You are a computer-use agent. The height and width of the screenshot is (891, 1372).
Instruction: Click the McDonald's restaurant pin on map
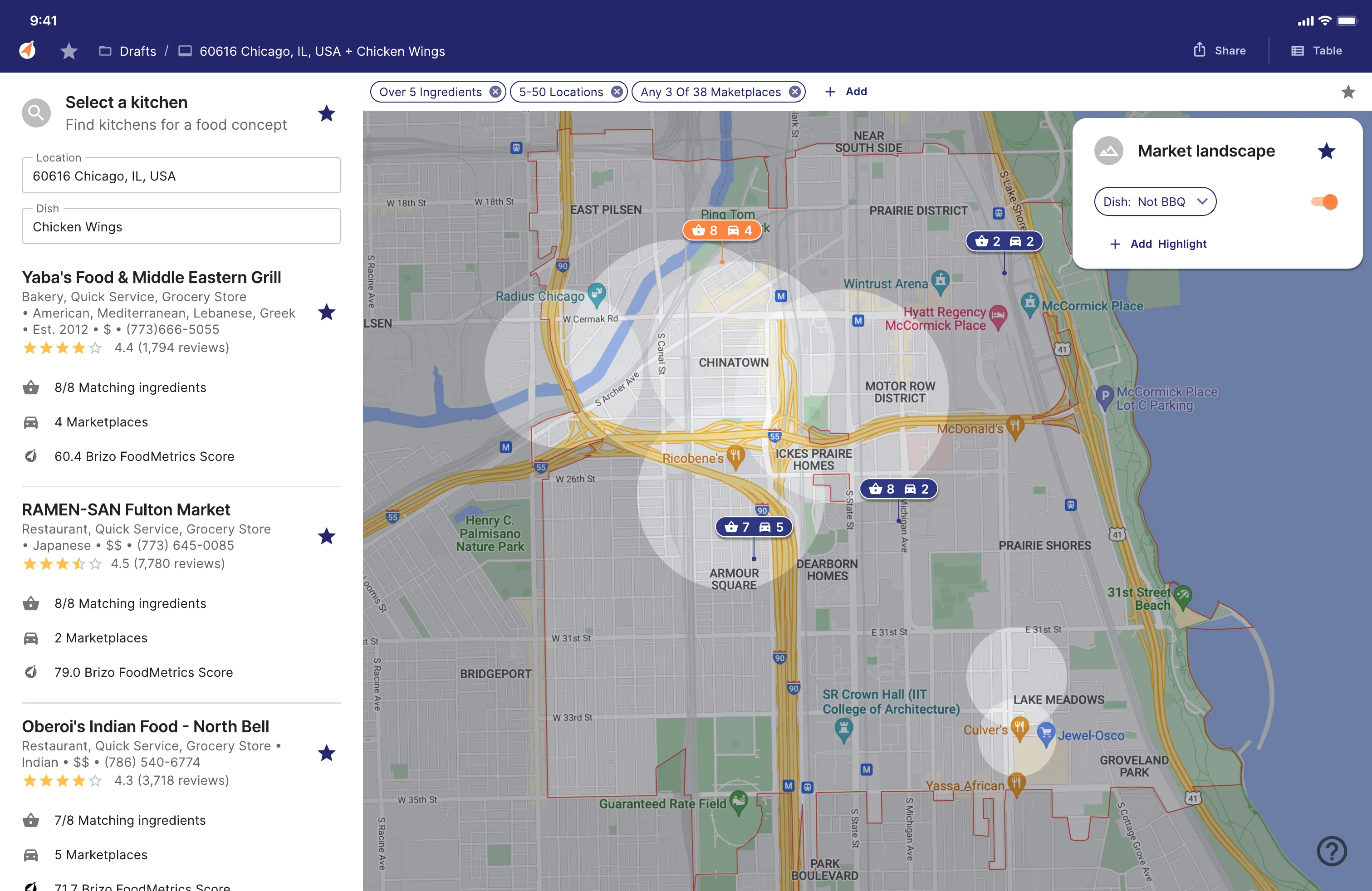[x=1014, y=428]
